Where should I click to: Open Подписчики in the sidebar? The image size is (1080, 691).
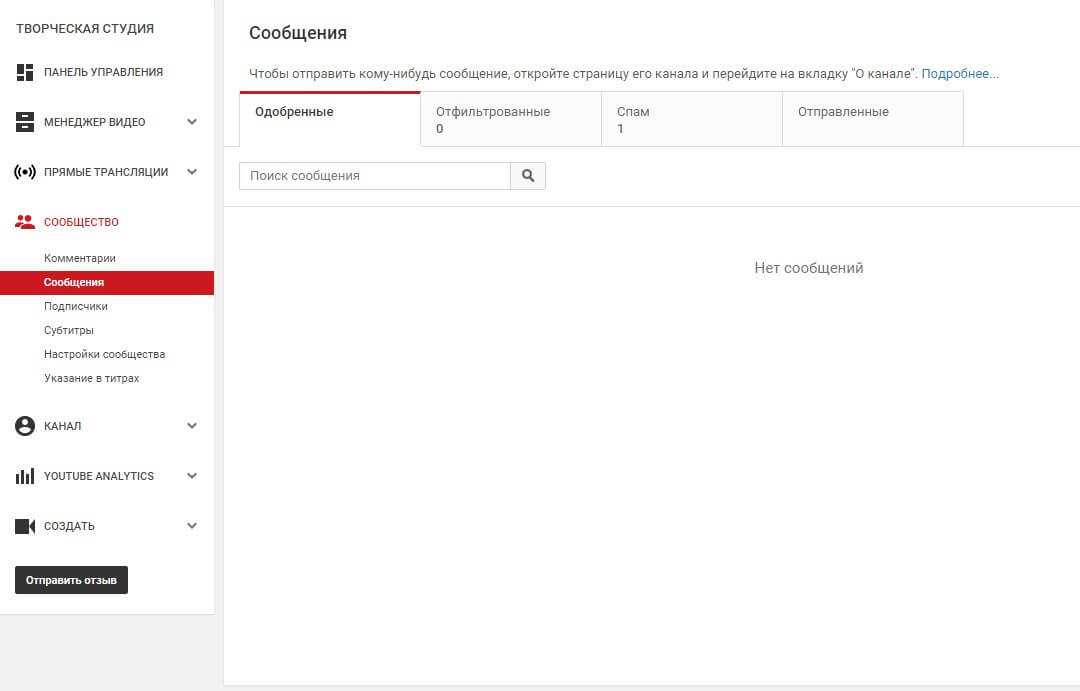click(76, 307)
